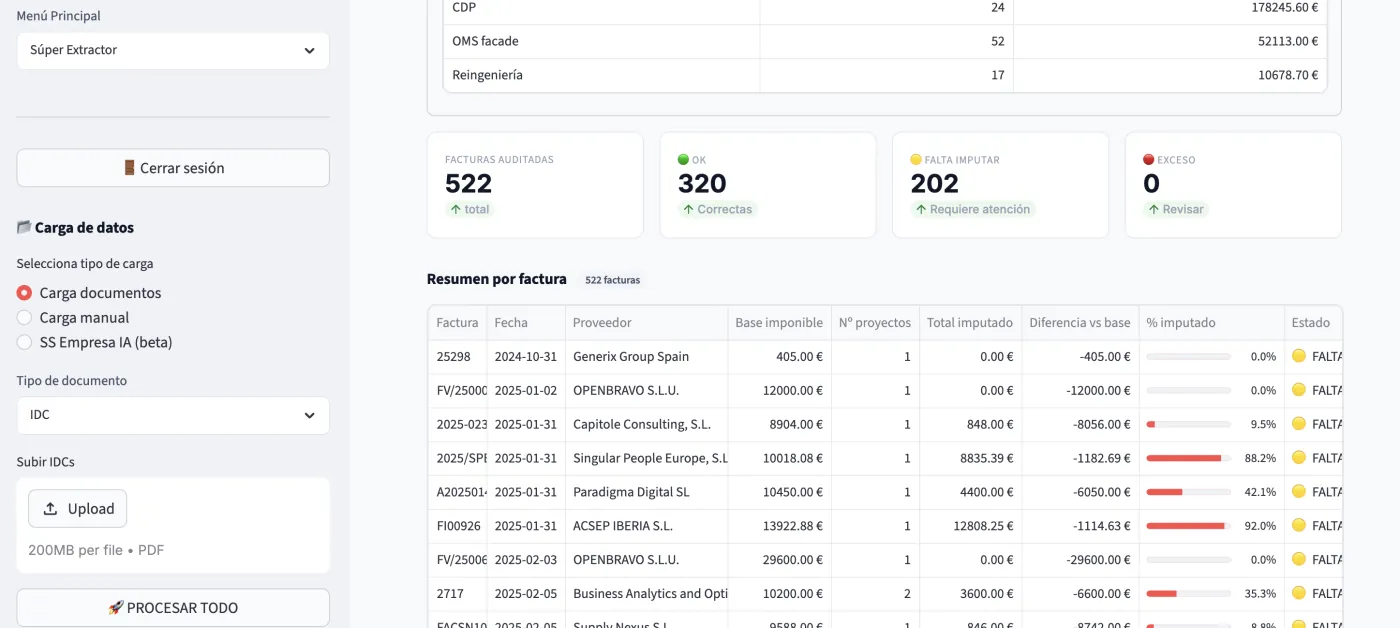The image size is (1400, 628).
Task: Click the 92.0% progress bar
Action: 1188,526
